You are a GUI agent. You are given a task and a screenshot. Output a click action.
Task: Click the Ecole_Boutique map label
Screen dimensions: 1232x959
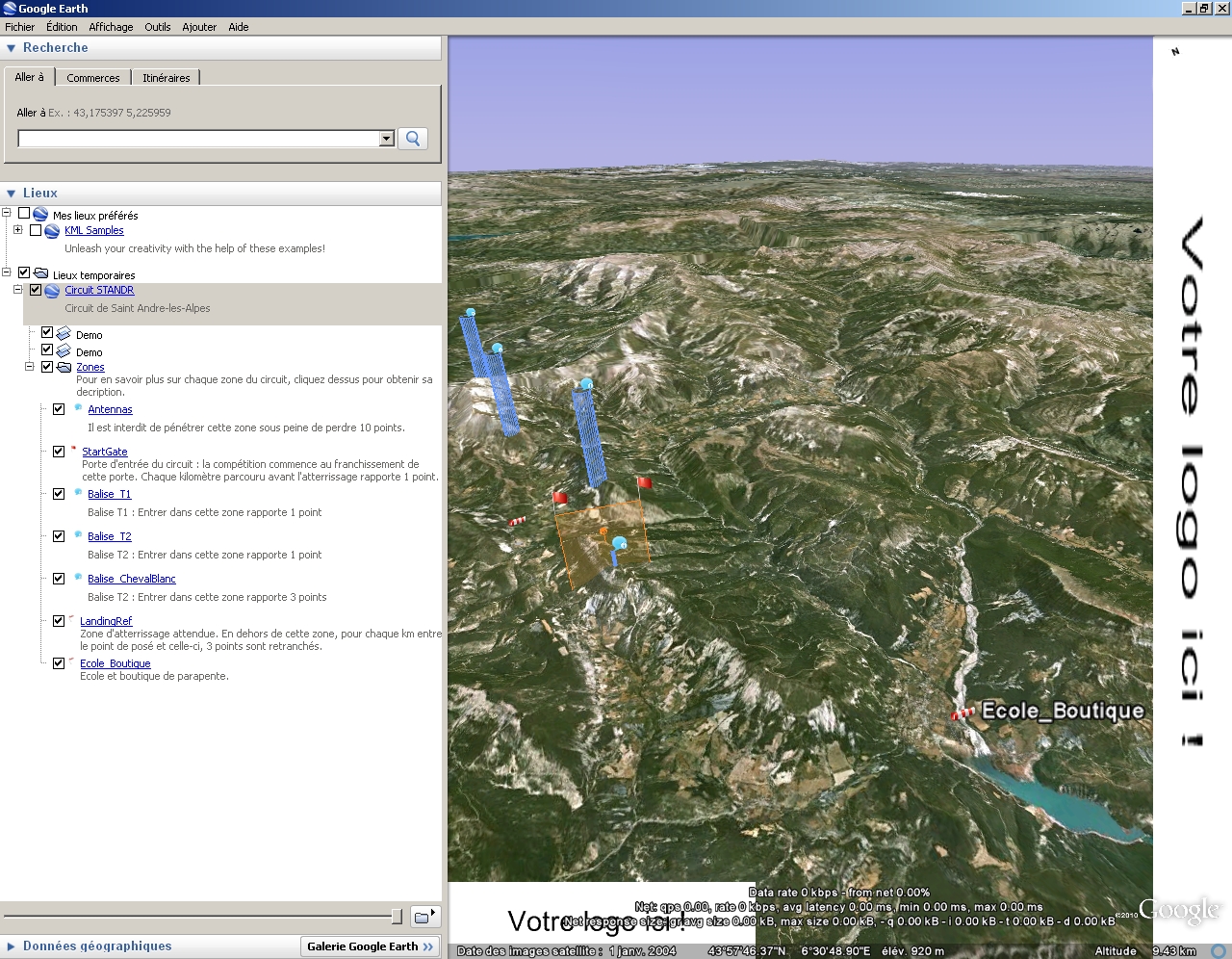coord(1063,712)
